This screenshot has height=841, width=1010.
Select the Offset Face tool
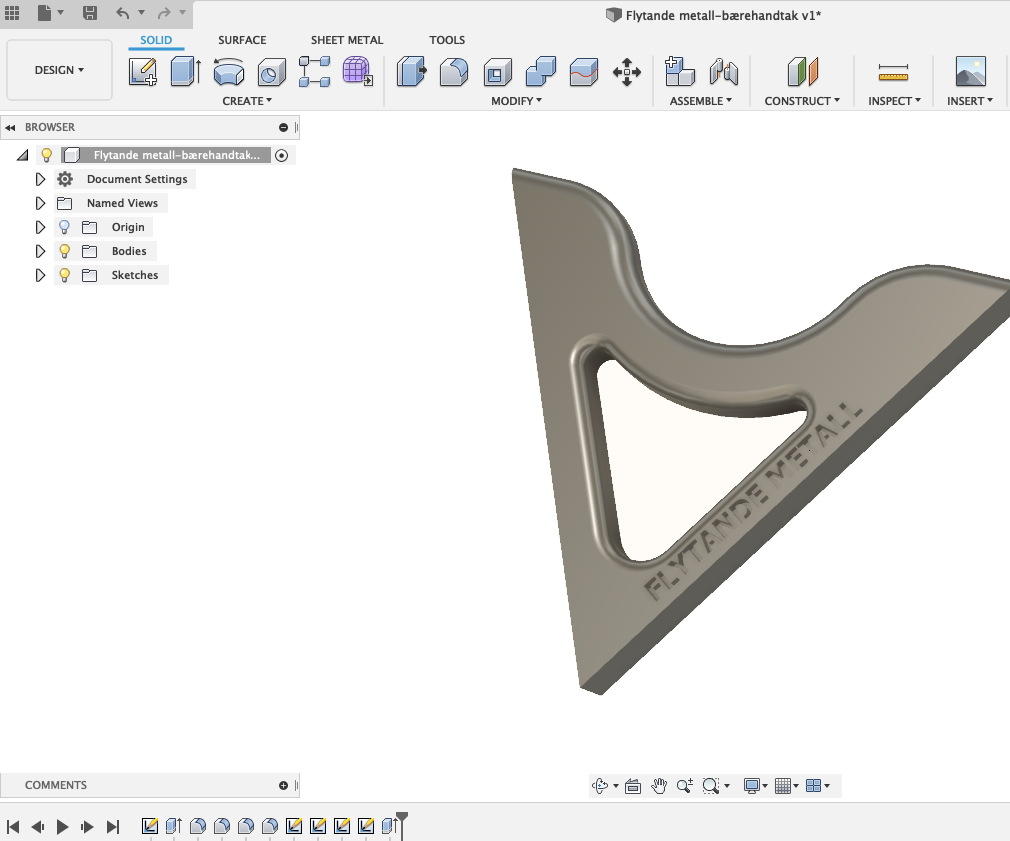tap(584, 71)
